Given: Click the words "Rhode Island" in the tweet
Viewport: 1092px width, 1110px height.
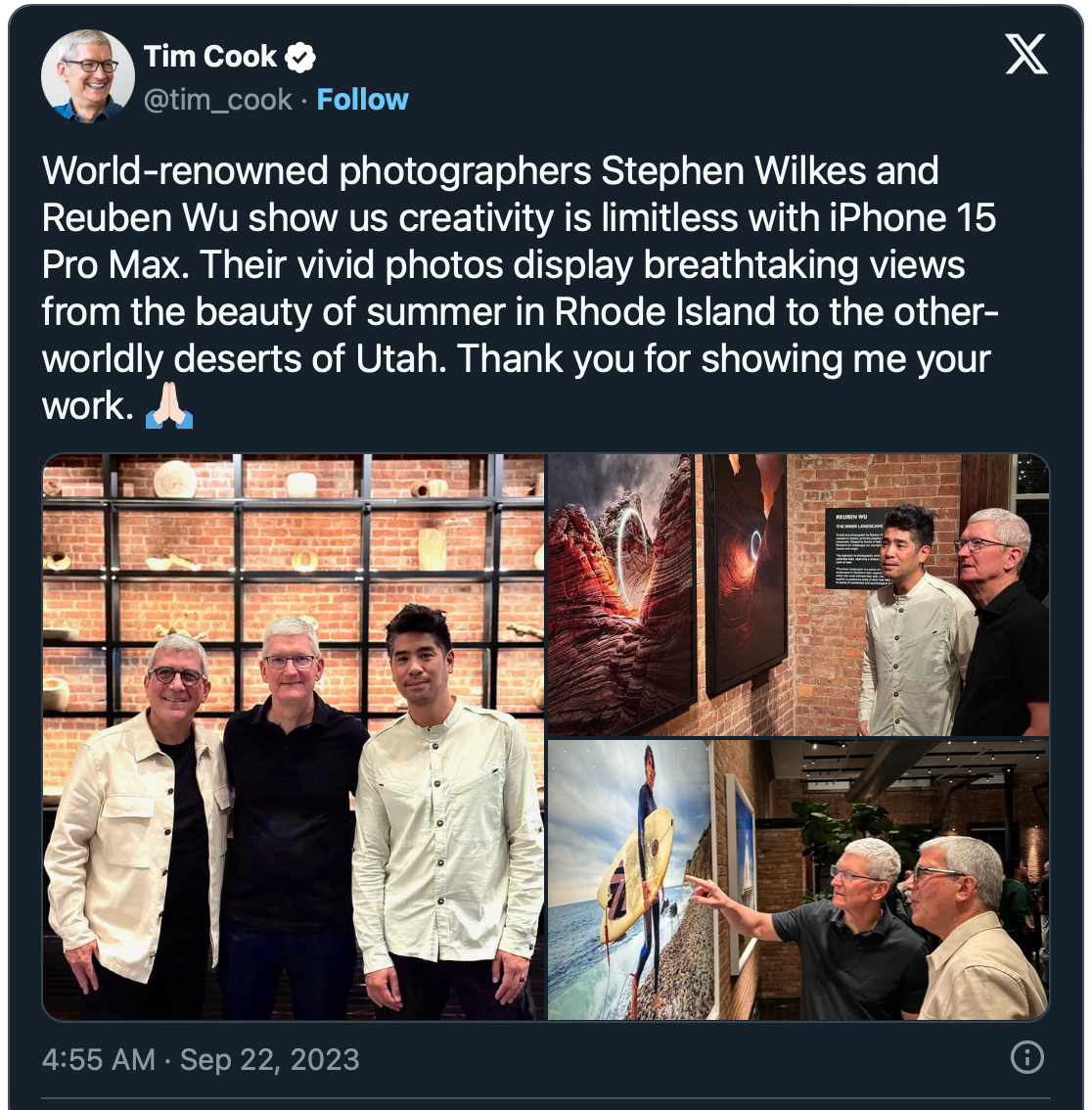Looking at the screenshot, I should (x=664, y=312).
